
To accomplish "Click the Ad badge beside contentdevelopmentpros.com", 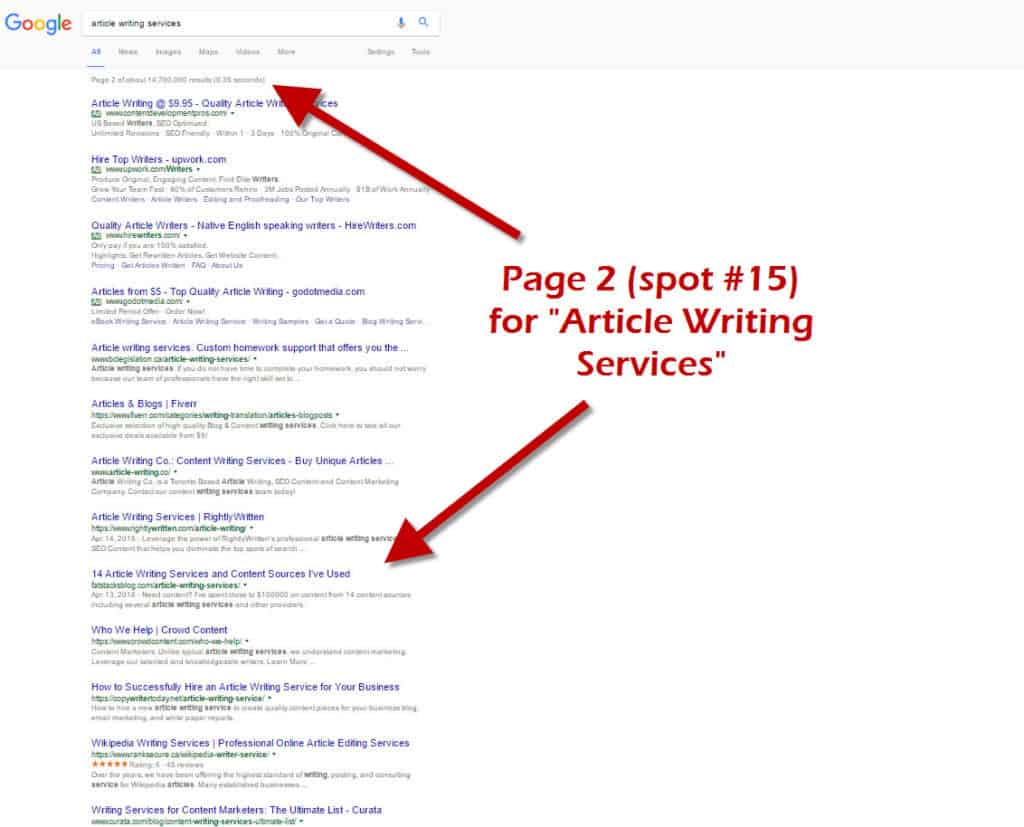I will (96, 114).
